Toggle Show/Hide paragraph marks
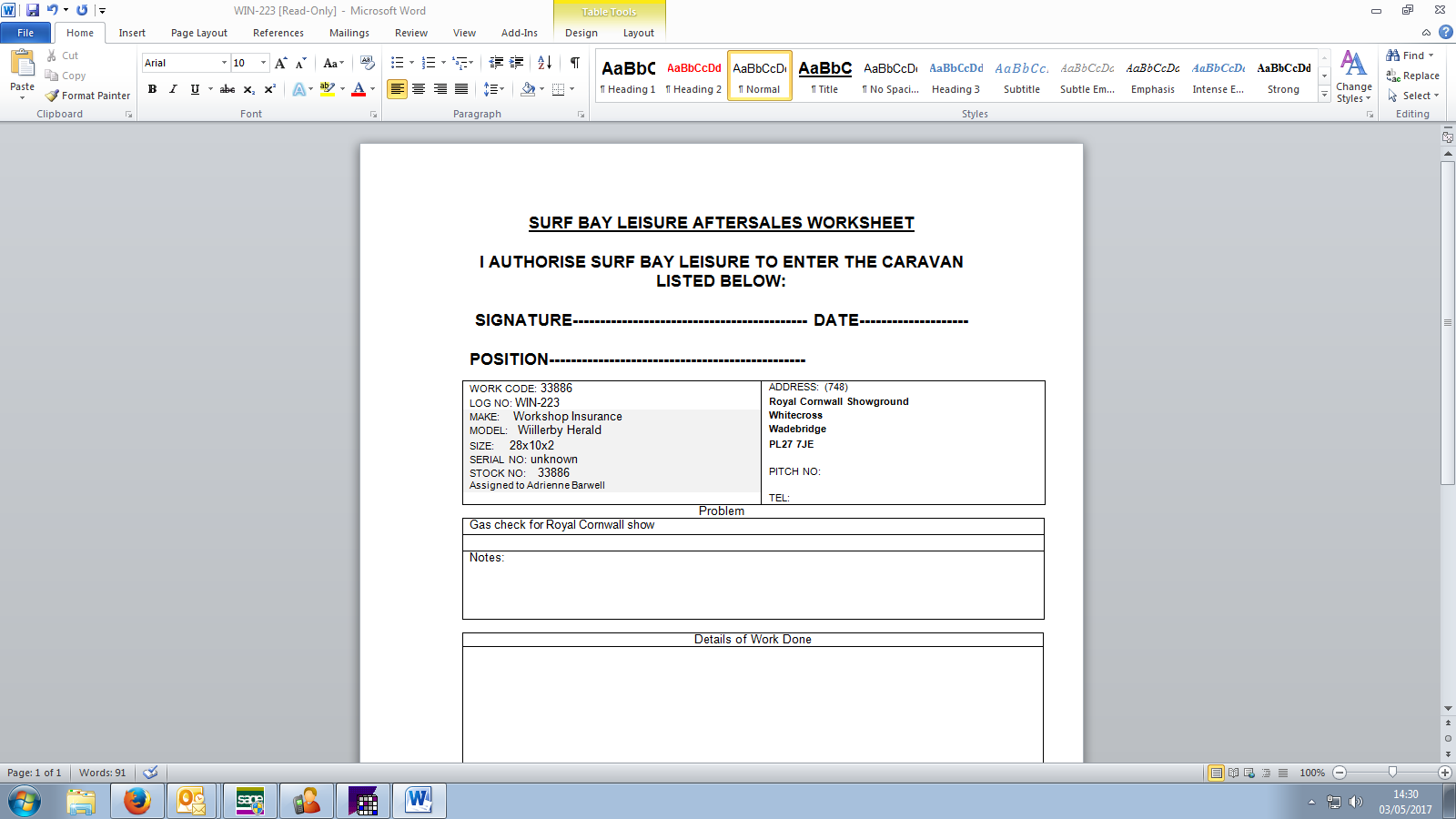This screenshot has width=1456, height=819. click(574, 63)
